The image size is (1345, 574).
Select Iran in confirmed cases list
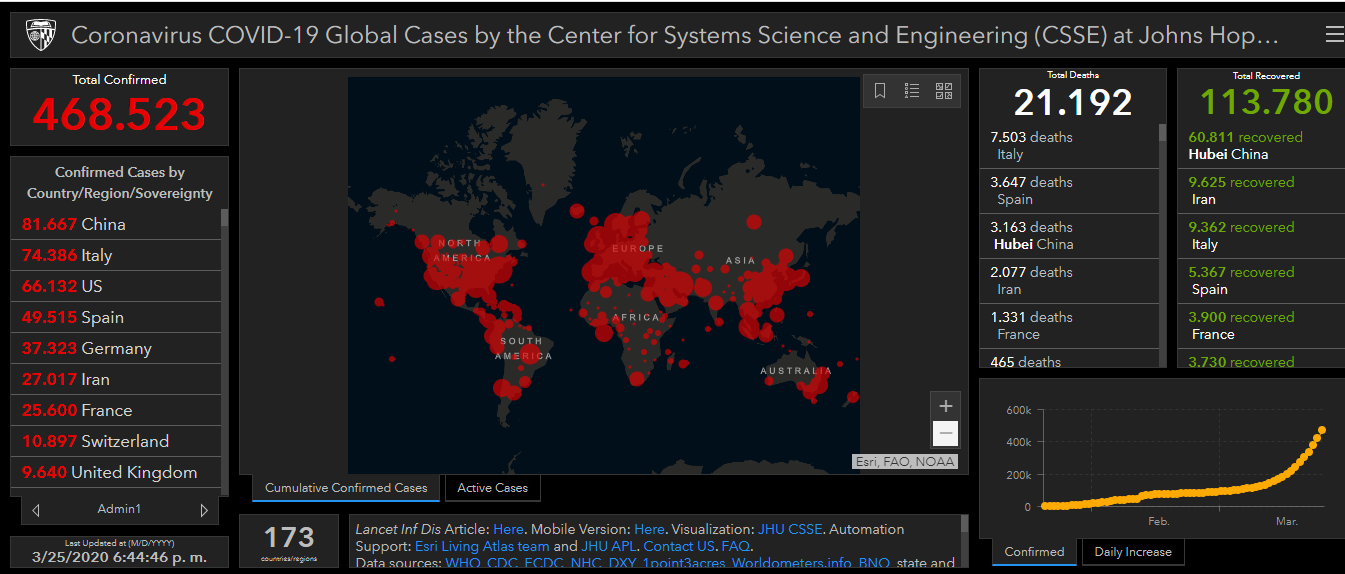point(116,379)
